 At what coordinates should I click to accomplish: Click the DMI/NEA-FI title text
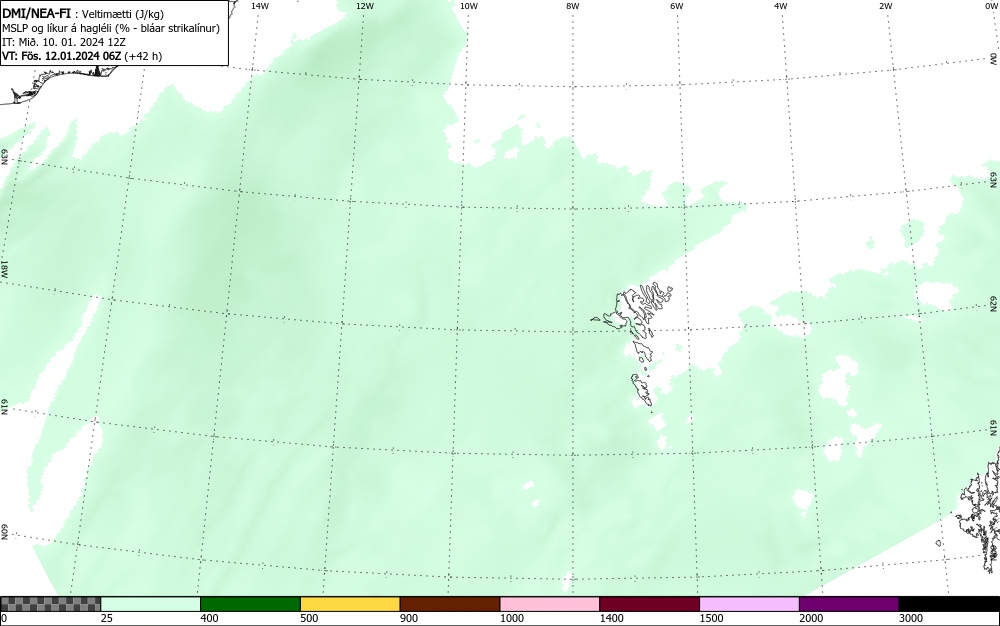tap(36, 13)
